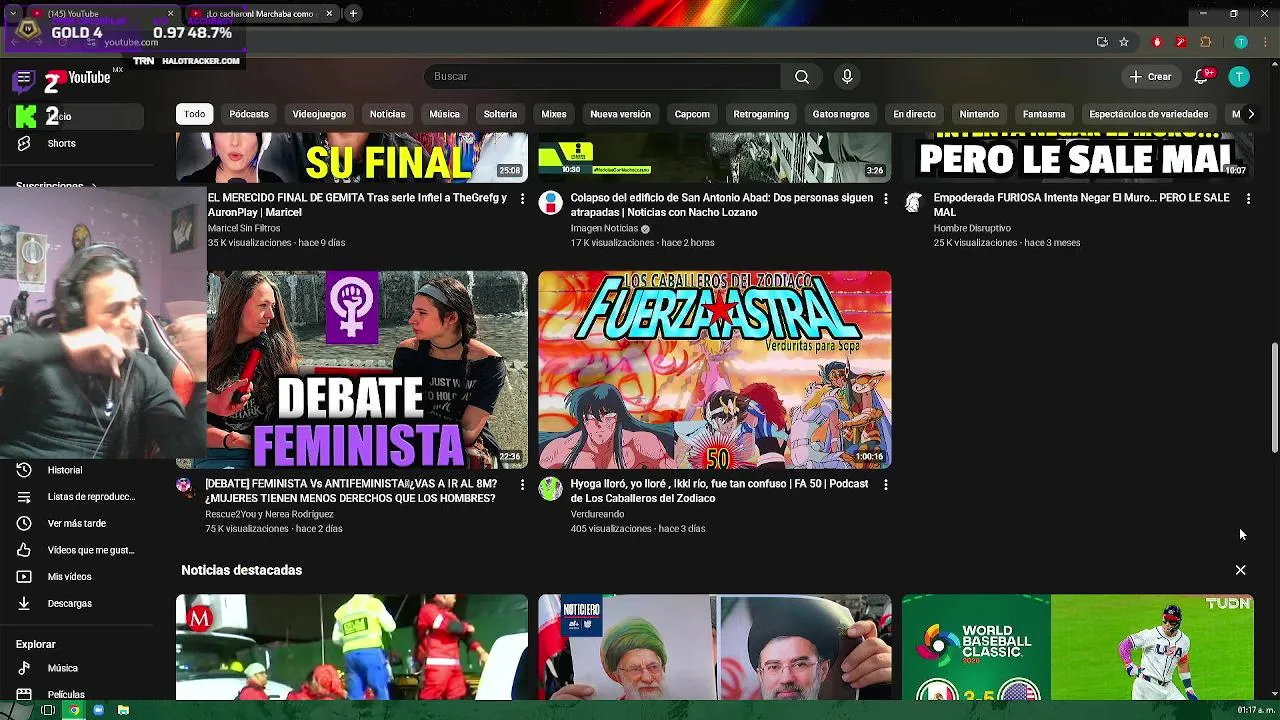Open the Chrome profile avatar
This screenshot has width=1280, height=720.
click(x=1241, y=42)
